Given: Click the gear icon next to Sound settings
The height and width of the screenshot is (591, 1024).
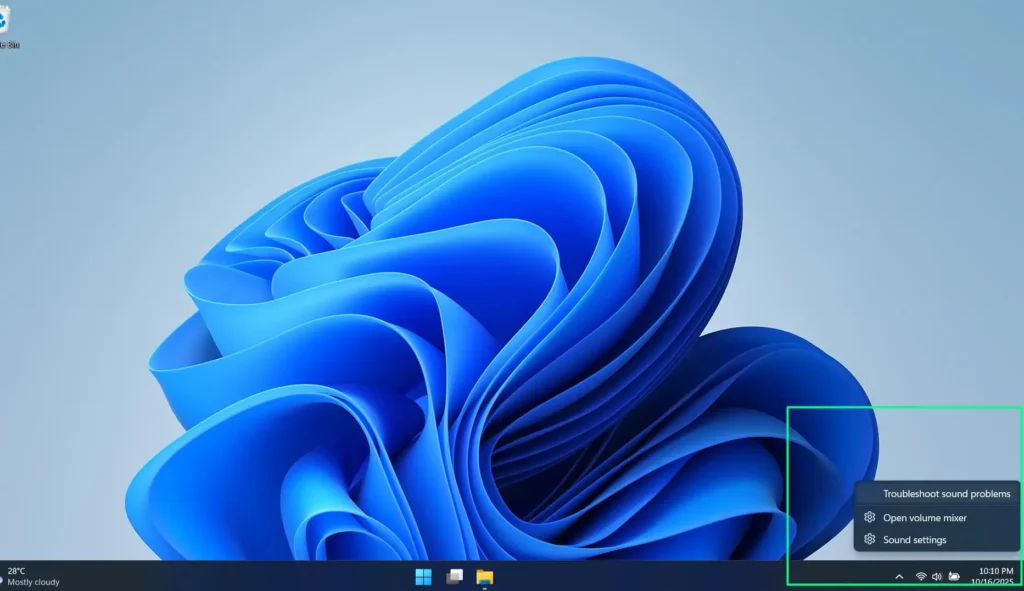Looking at the screenshot, I should tap(869, 540).
